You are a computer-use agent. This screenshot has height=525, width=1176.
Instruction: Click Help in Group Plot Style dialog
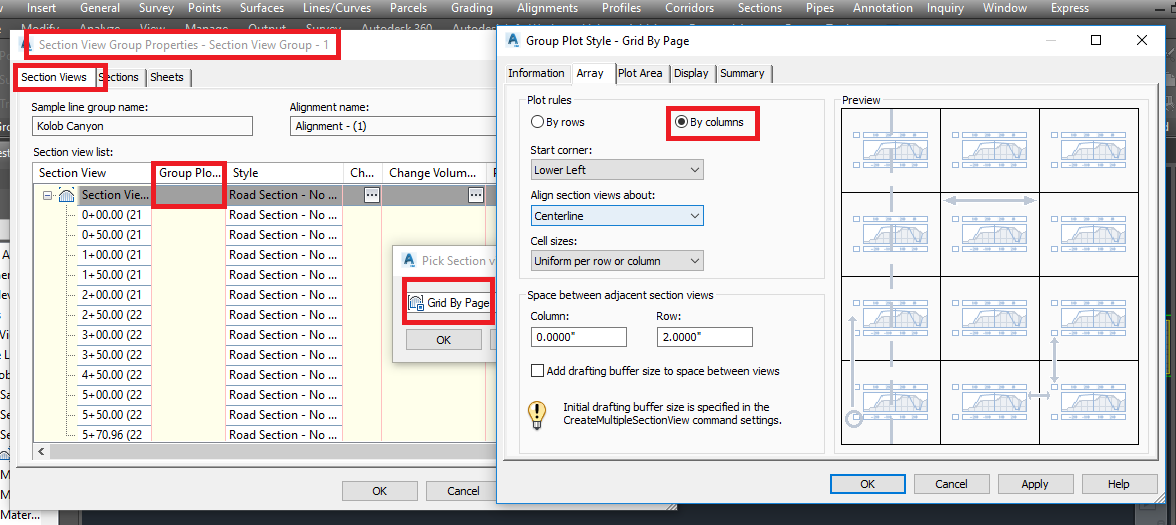(1118, 484)
